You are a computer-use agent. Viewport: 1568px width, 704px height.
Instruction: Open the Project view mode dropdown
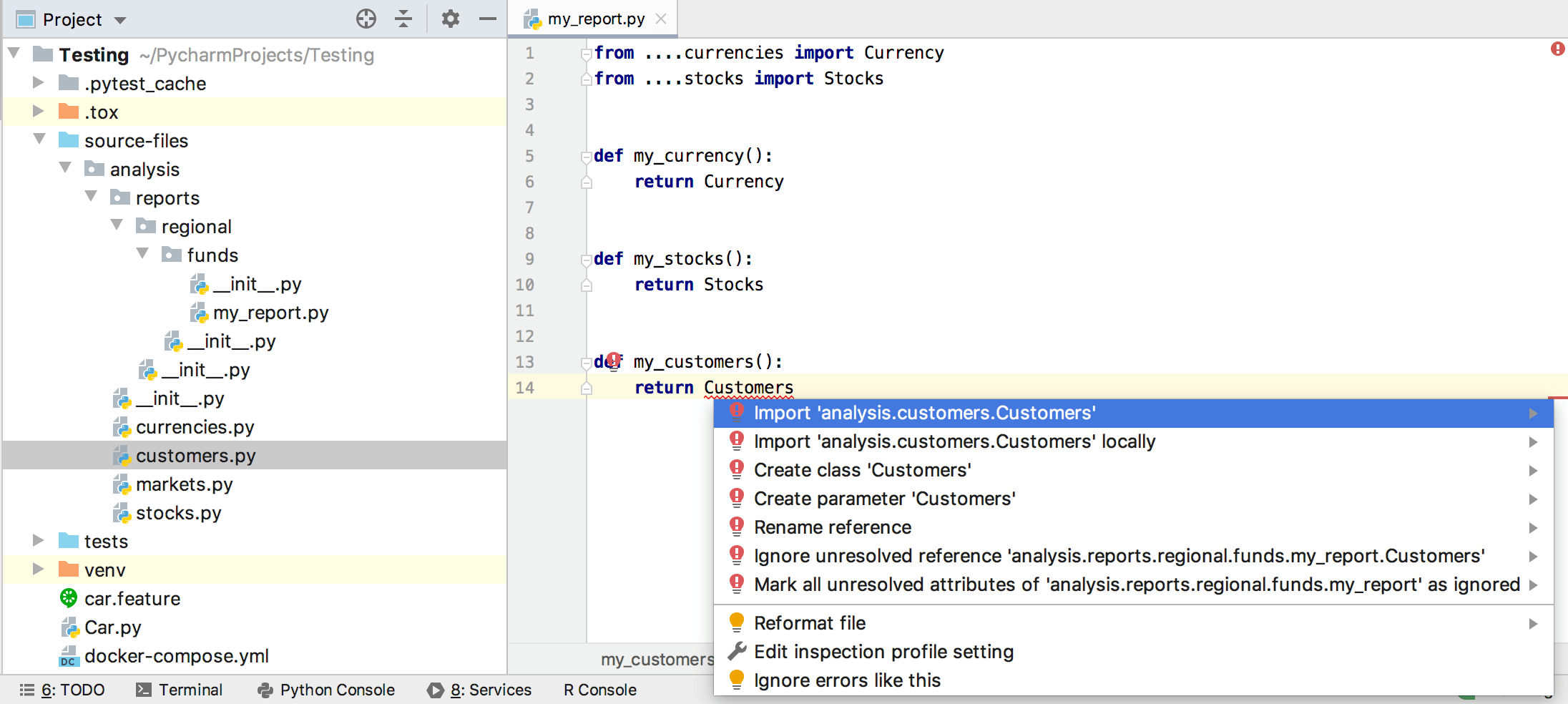(x=120, y=19)
